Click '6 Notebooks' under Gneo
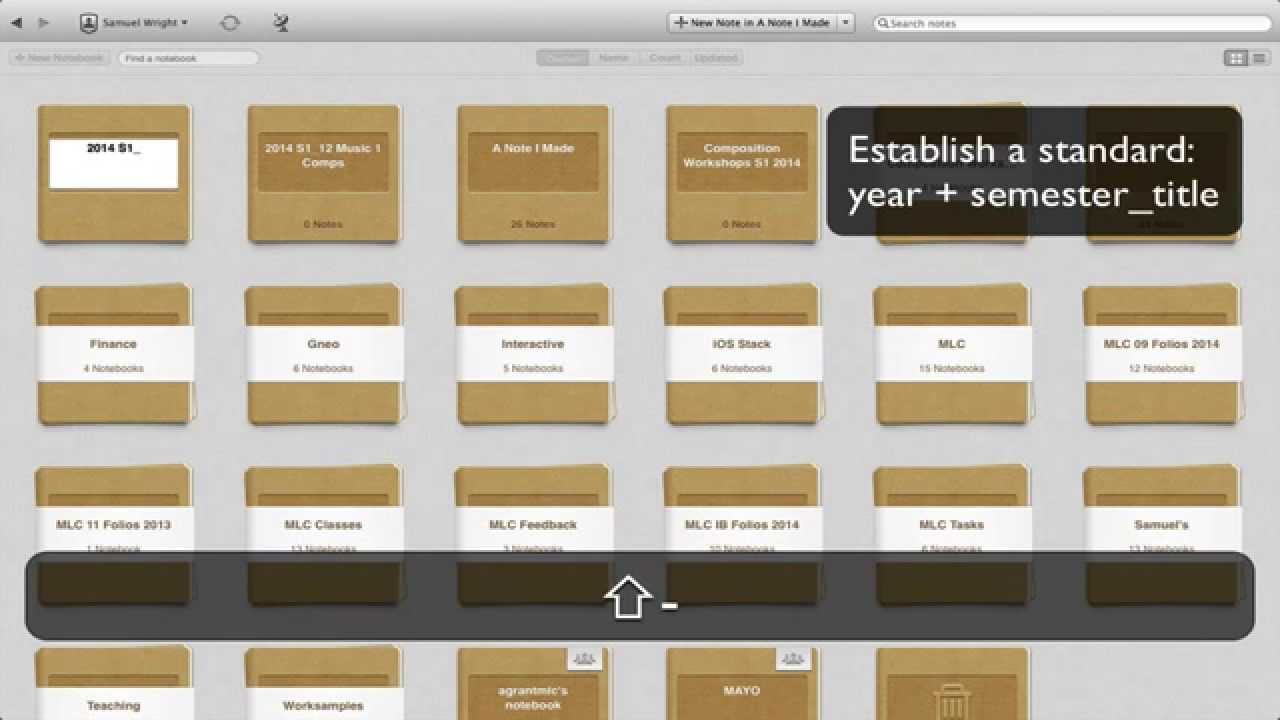This screenshot has width=1280, height=720. (323, 368)
